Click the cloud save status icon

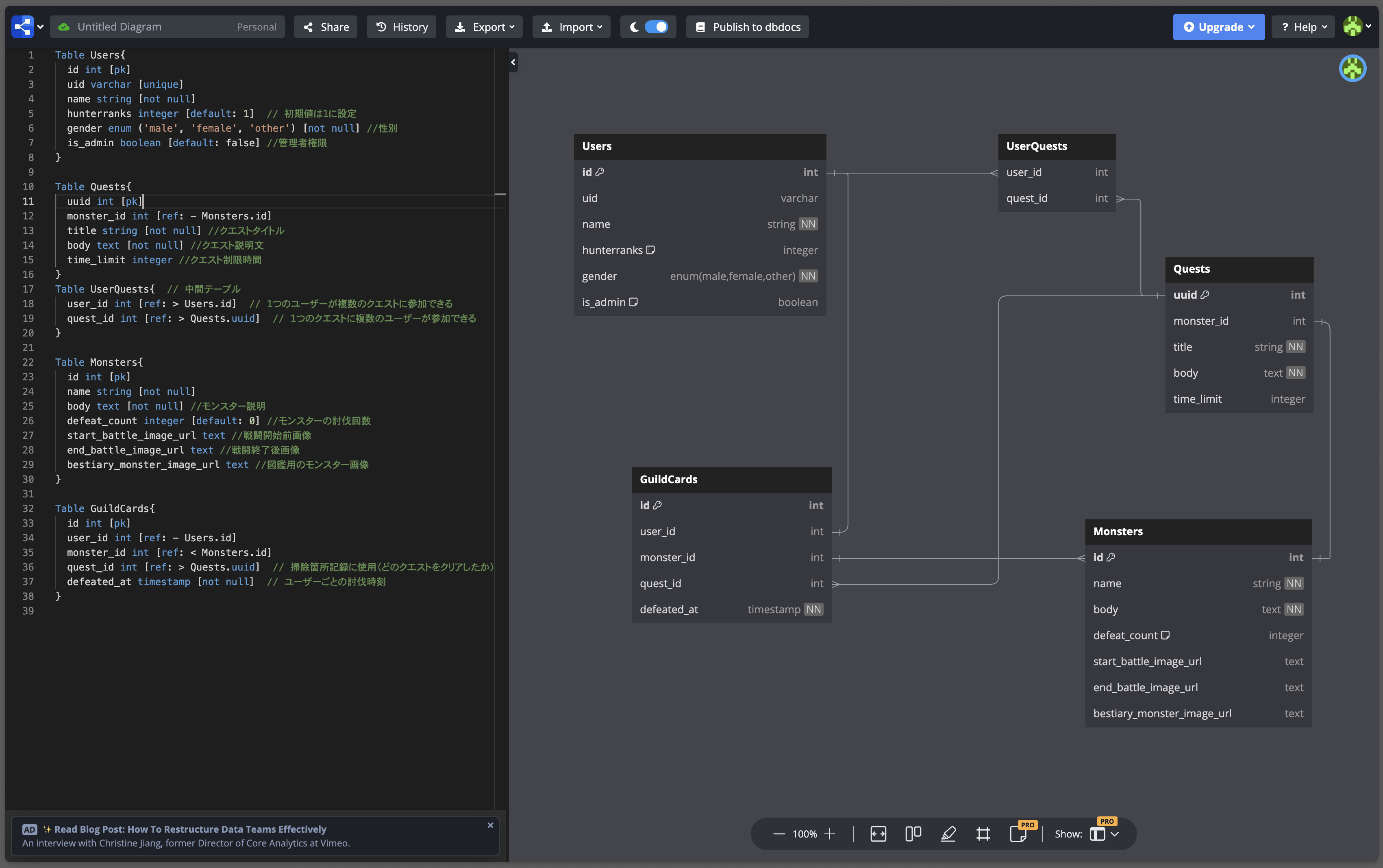click(x=64, y=27)
